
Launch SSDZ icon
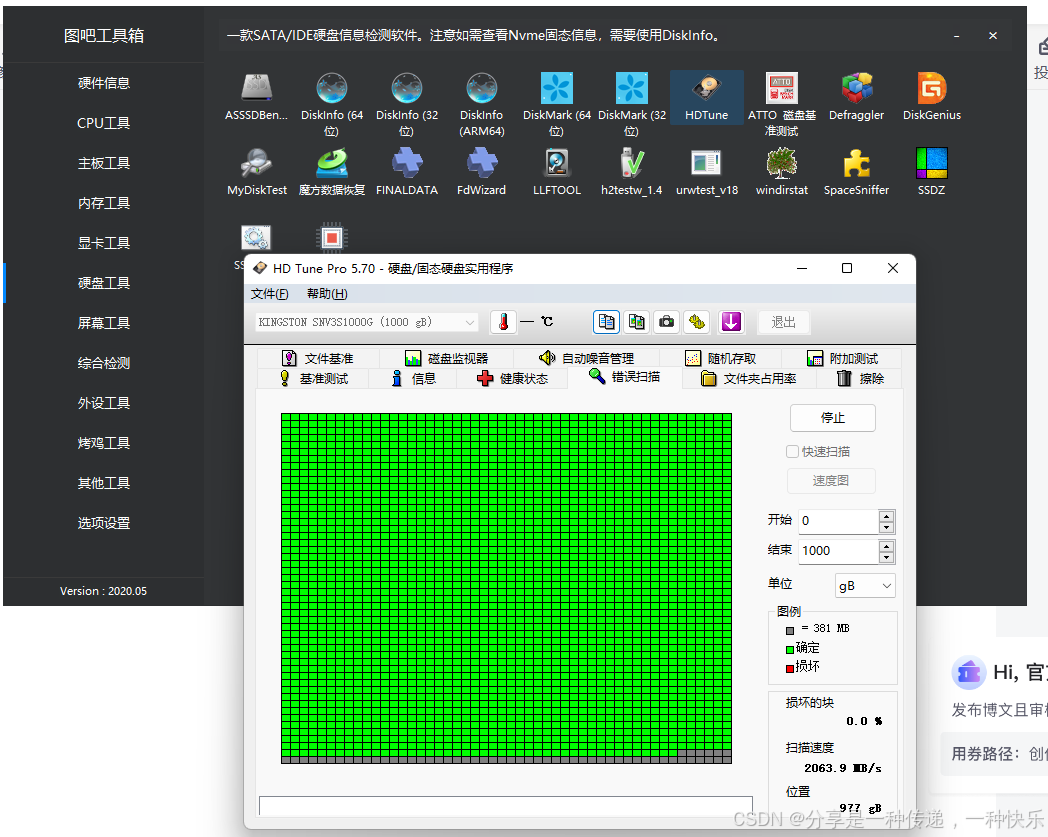tap(932, 163)
